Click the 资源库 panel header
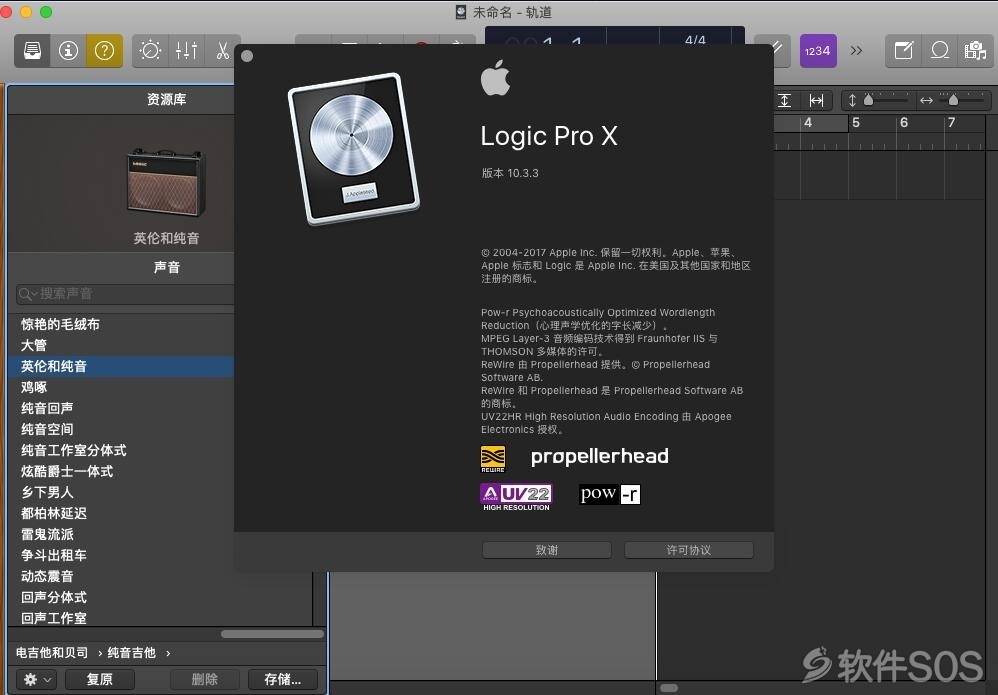The width and height of the screenshot is (998, 695). coord(167,99)
